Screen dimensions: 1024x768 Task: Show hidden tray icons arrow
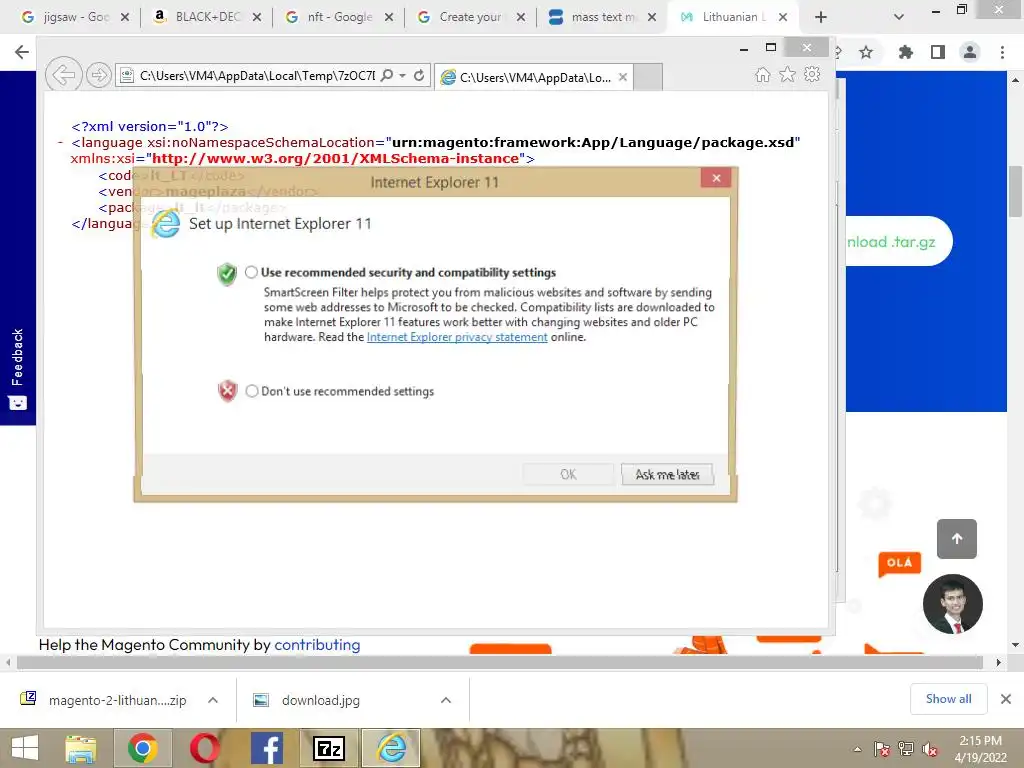point(857,750)
